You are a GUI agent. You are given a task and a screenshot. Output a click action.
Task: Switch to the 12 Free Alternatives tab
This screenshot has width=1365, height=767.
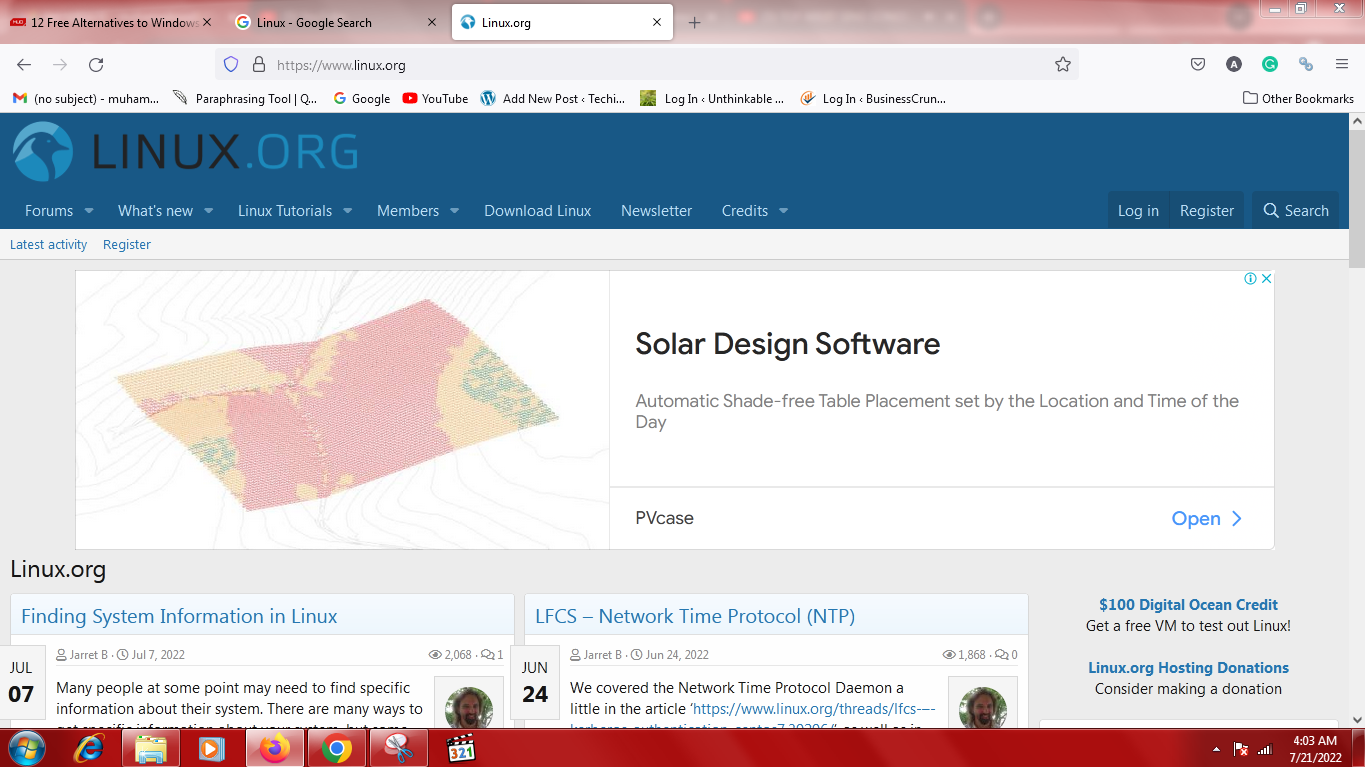111,22
